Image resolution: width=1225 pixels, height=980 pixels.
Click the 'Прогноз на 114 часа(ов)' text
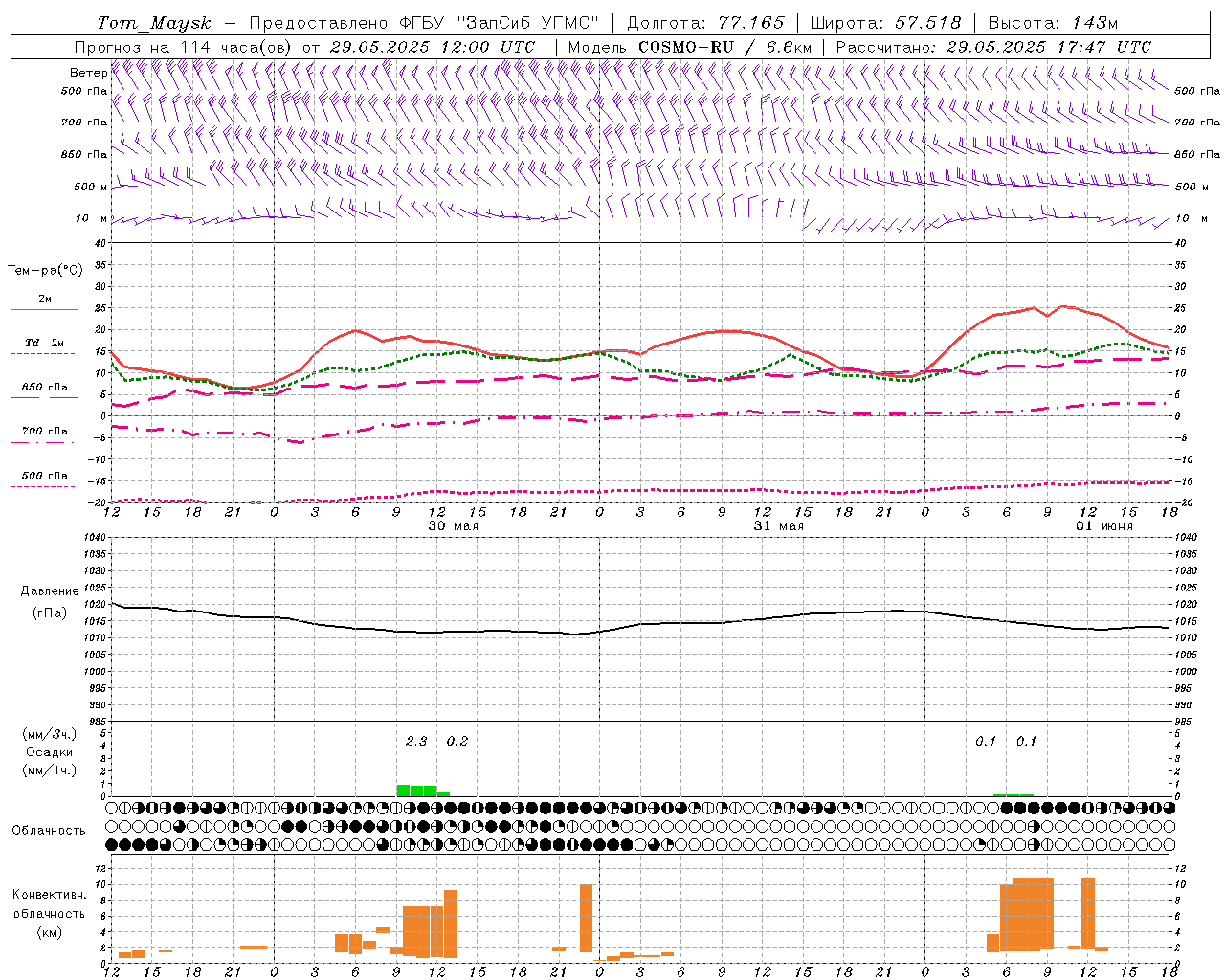[x=185, y=47]
